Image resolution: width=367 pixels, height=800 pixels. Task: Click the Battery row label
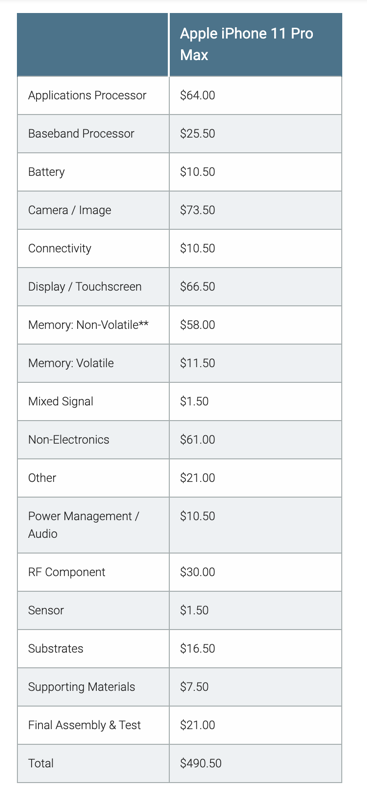pyautogui.click(x=46, y=172)
